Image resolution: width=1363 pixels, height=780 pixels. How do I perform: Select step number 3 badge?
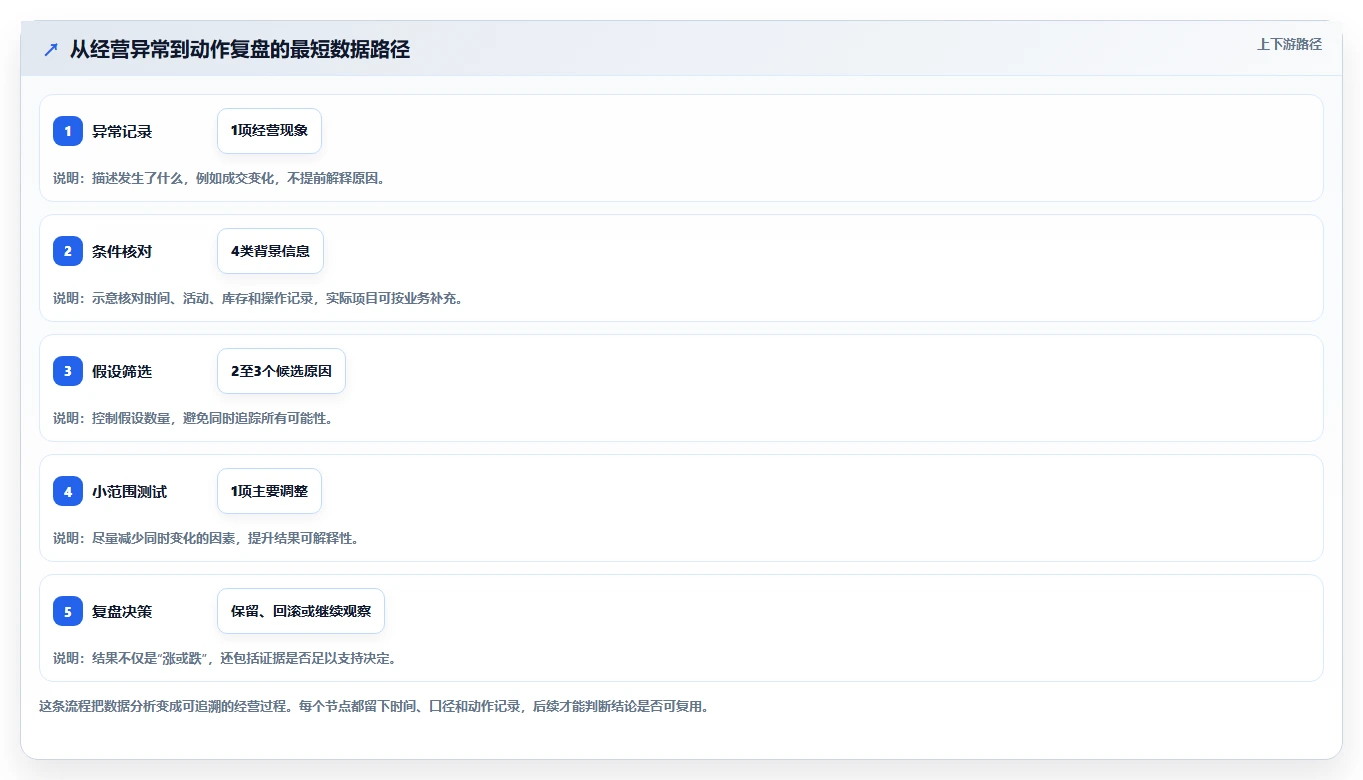click(68, 371)
